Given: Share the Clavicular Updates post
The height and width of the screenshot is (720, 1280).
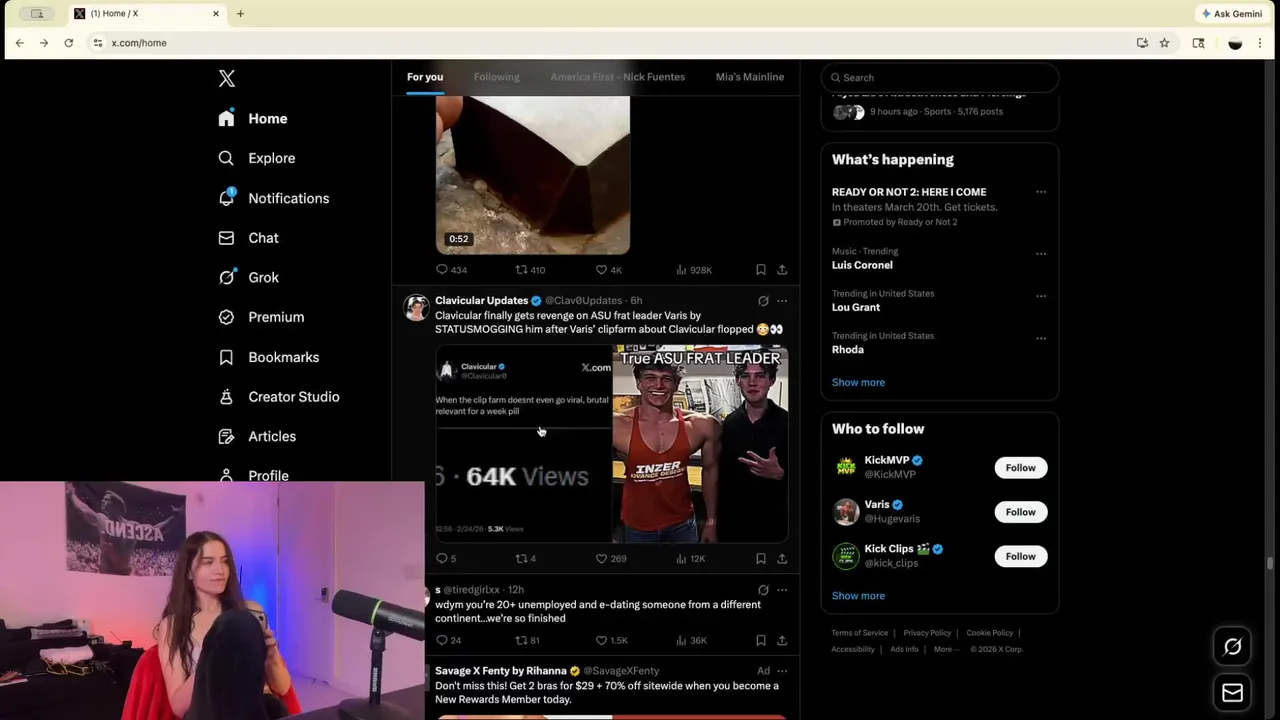Looking at the screenshot, I should coord(782,558).
